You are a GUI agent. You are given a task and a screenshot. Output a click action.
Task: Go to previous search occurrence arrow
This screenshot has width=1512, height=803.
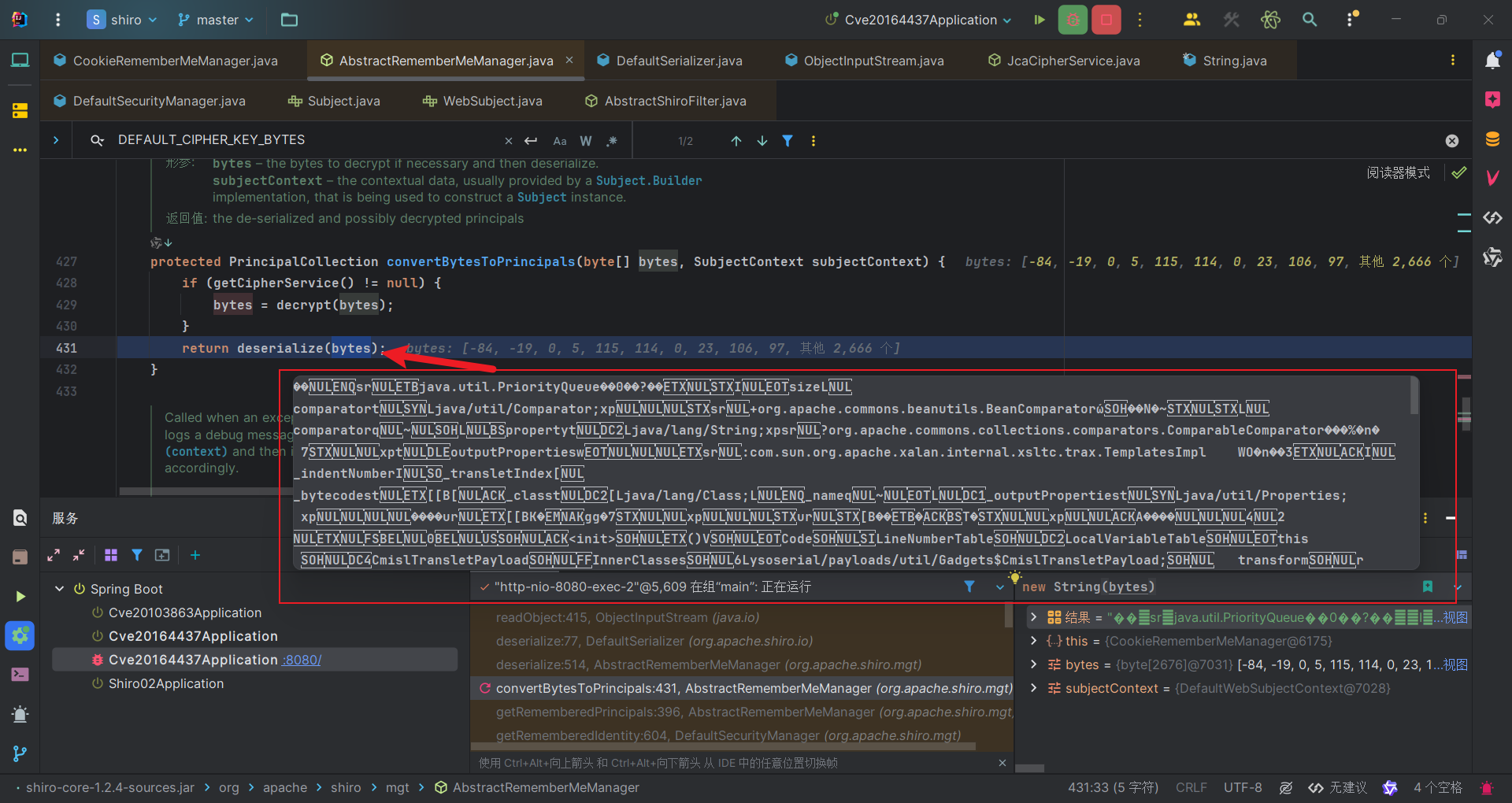[x=736, y=141]
